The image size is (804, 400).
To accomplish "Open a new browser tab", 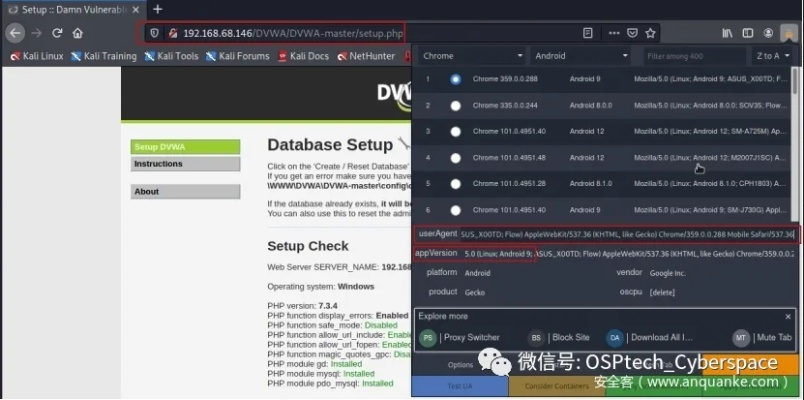I will (x=157, y=9).
